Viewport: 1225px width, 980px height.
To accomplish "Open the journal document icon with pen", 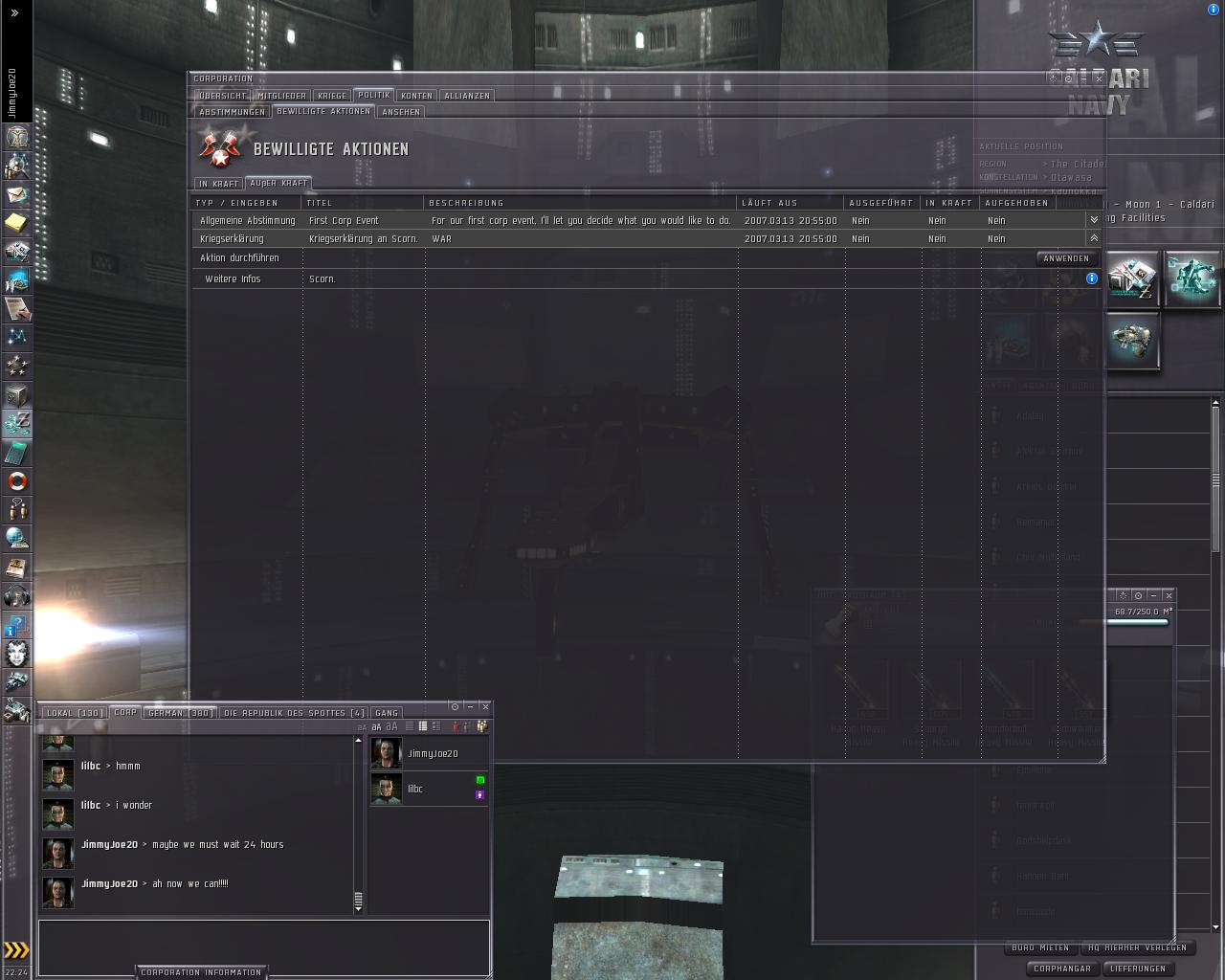I will 17,308.
